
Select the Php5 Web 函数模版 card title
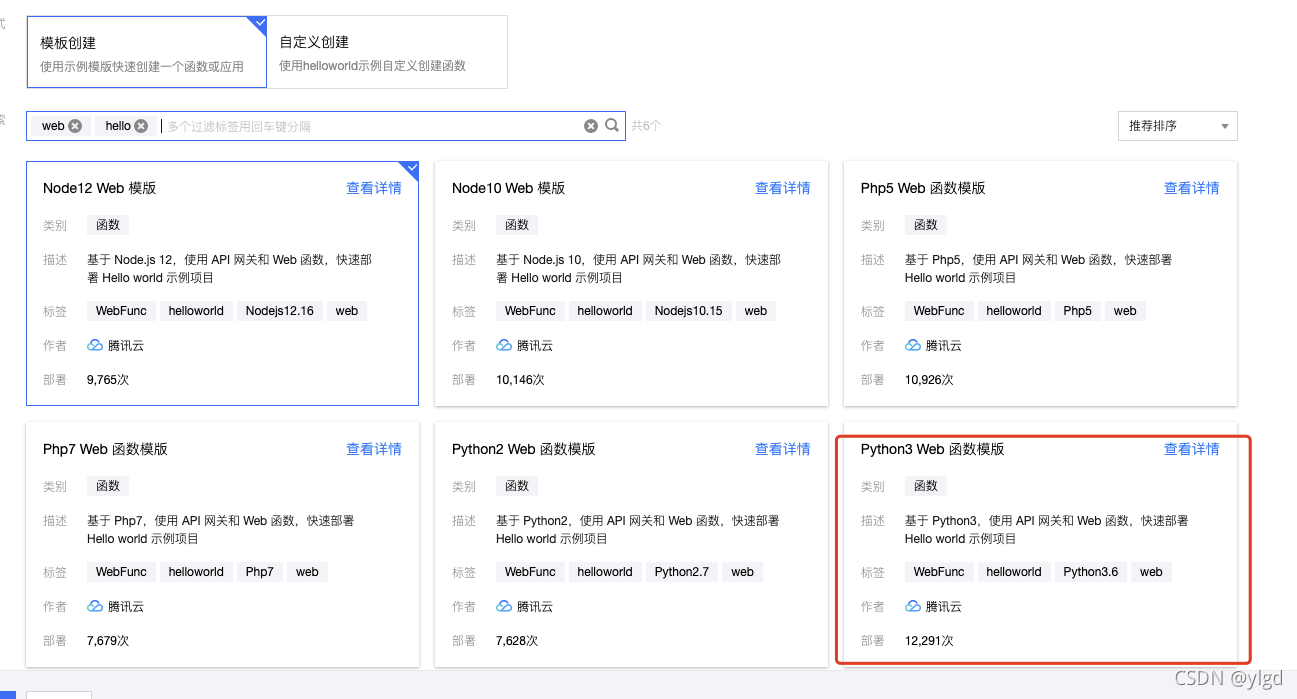(923, 188)
